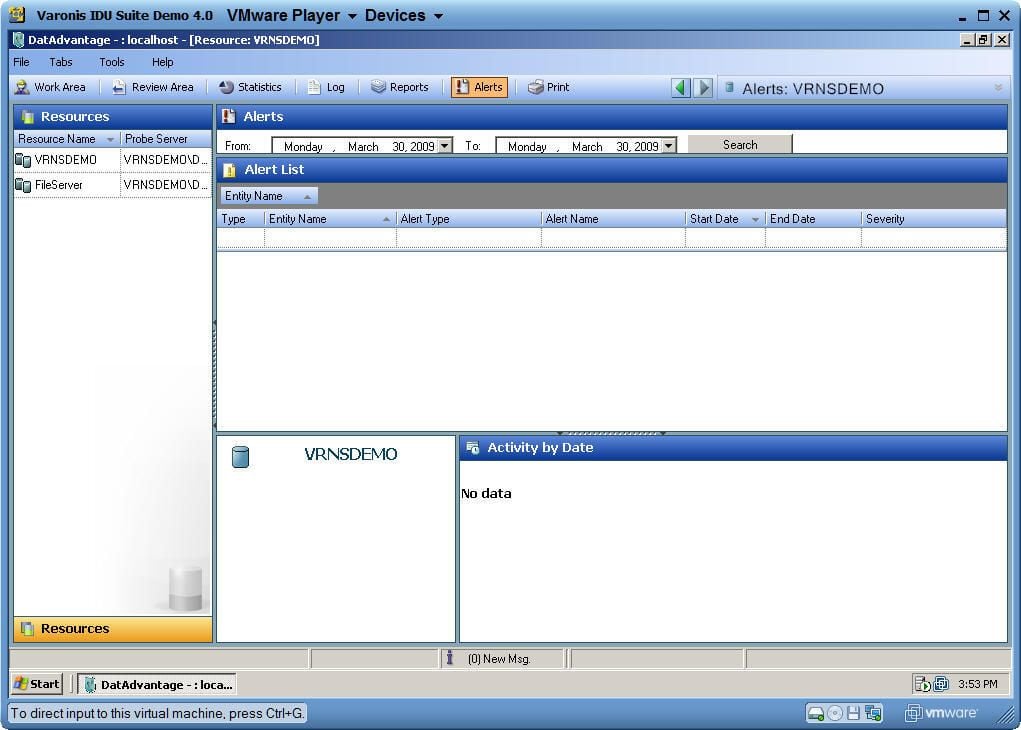
Task: Sort by Resource Name column header
Action: point(66,139)
